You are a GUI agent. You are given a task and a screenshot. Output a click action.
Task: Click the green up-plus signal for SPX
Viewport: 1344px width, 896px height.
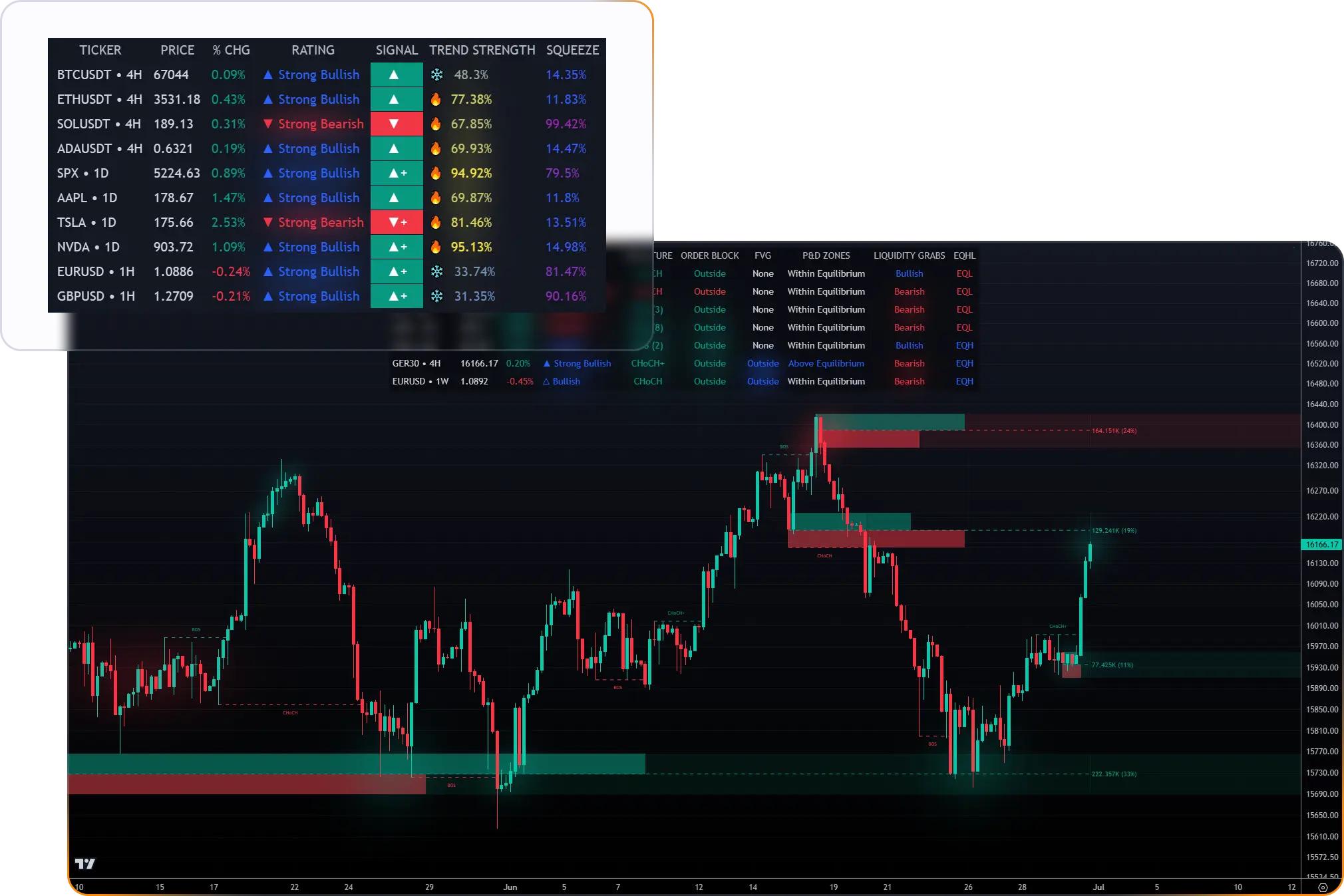[x=397, y=173]
